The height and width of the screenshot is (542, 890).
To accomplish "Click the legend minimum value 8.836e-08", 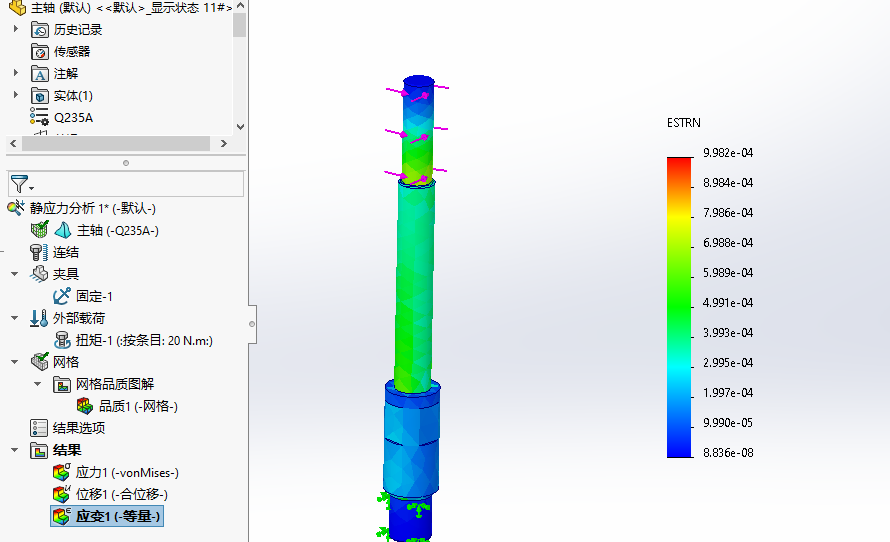I will pos(728,453).
